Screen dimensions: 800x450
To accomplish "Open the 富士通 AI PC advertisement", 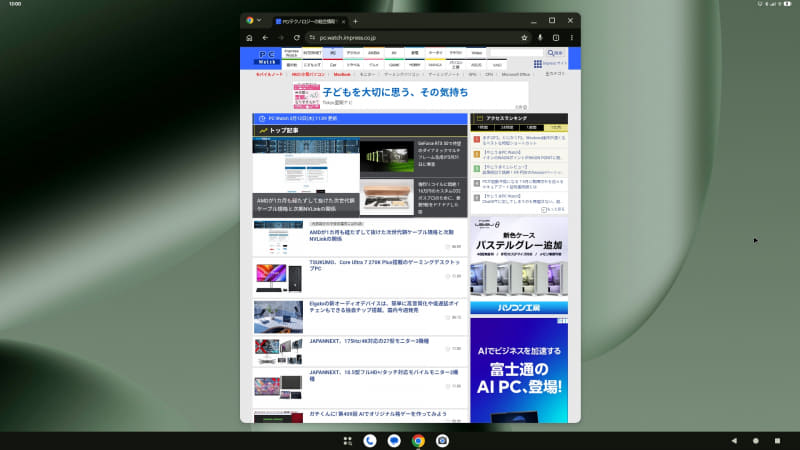I will click(519, 370).
